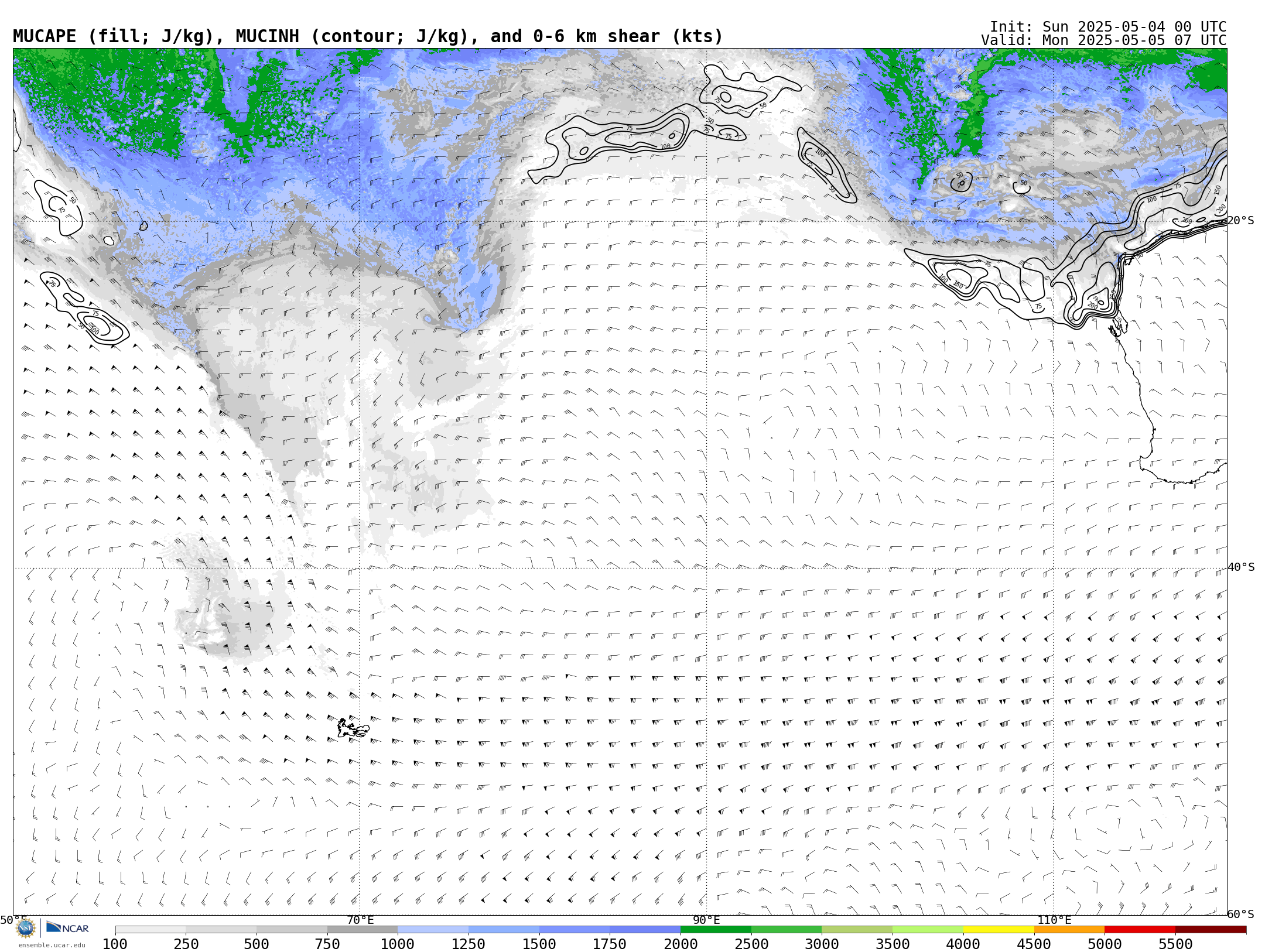
Task: Open the ensemble.ucar.edu link text
Action: click(x=52, y=945)
